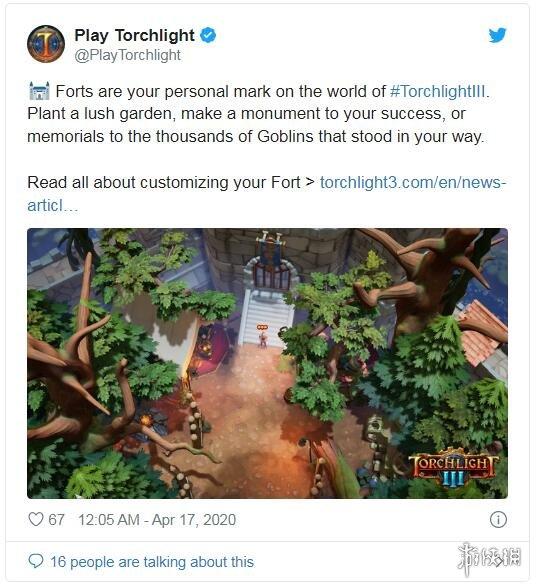Image resolution: width=536 pixels, height=587 pixels.
Task: Open the #TorchlightIII hashtag
Action: (x=439, y=91)
